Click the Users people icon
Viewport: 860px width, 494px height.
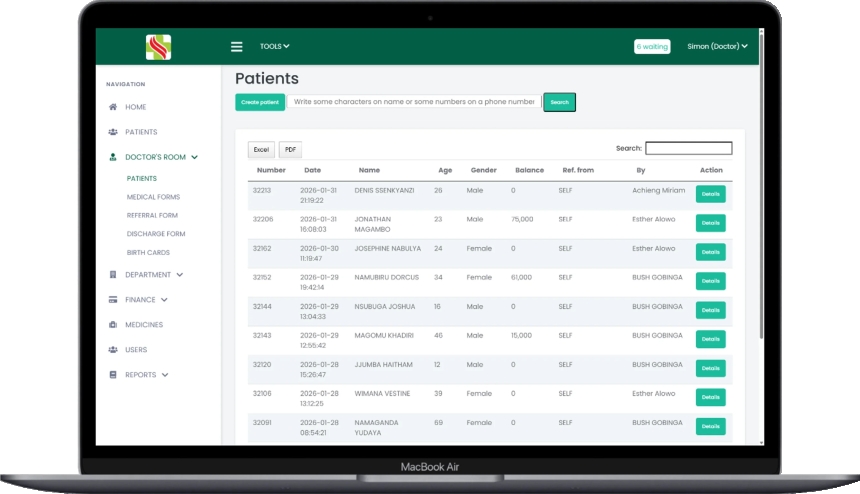click(113, 349)
